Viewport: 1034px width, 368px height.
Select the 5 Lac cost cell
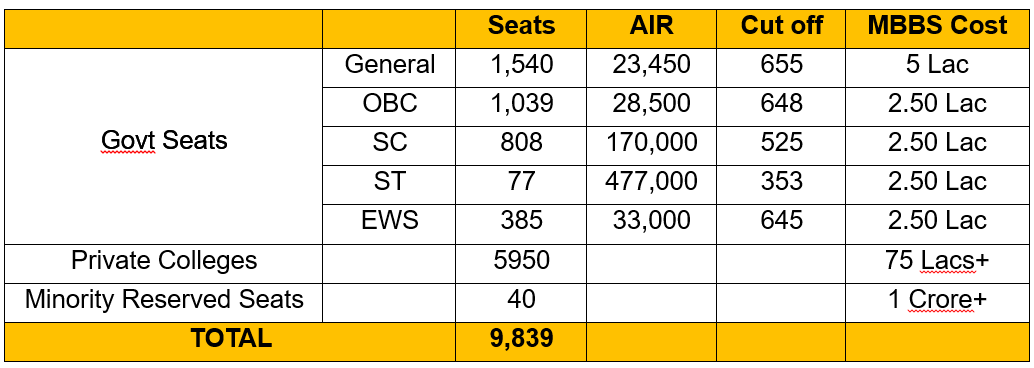click(x=936, y=65)
